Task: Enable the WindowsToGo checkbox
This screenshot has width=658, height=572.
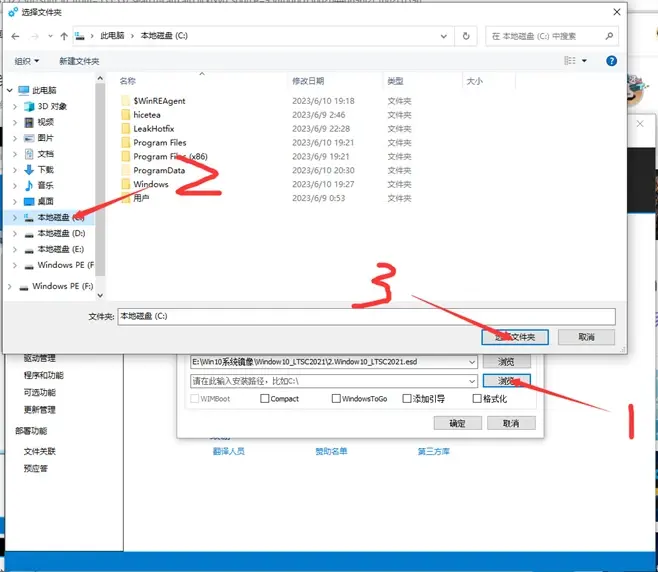Action: click(x=336, y=398)
